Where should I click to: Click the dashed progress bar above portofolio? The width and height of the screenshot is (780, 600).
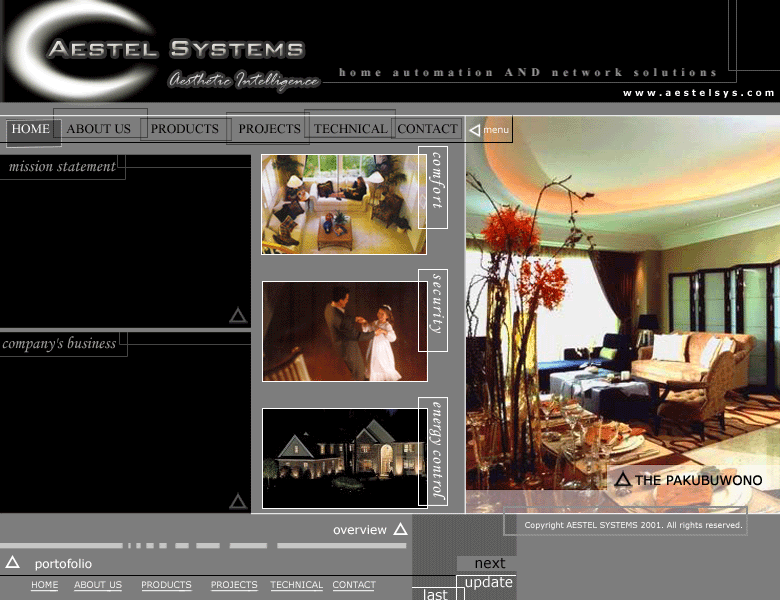pos(200,546)
